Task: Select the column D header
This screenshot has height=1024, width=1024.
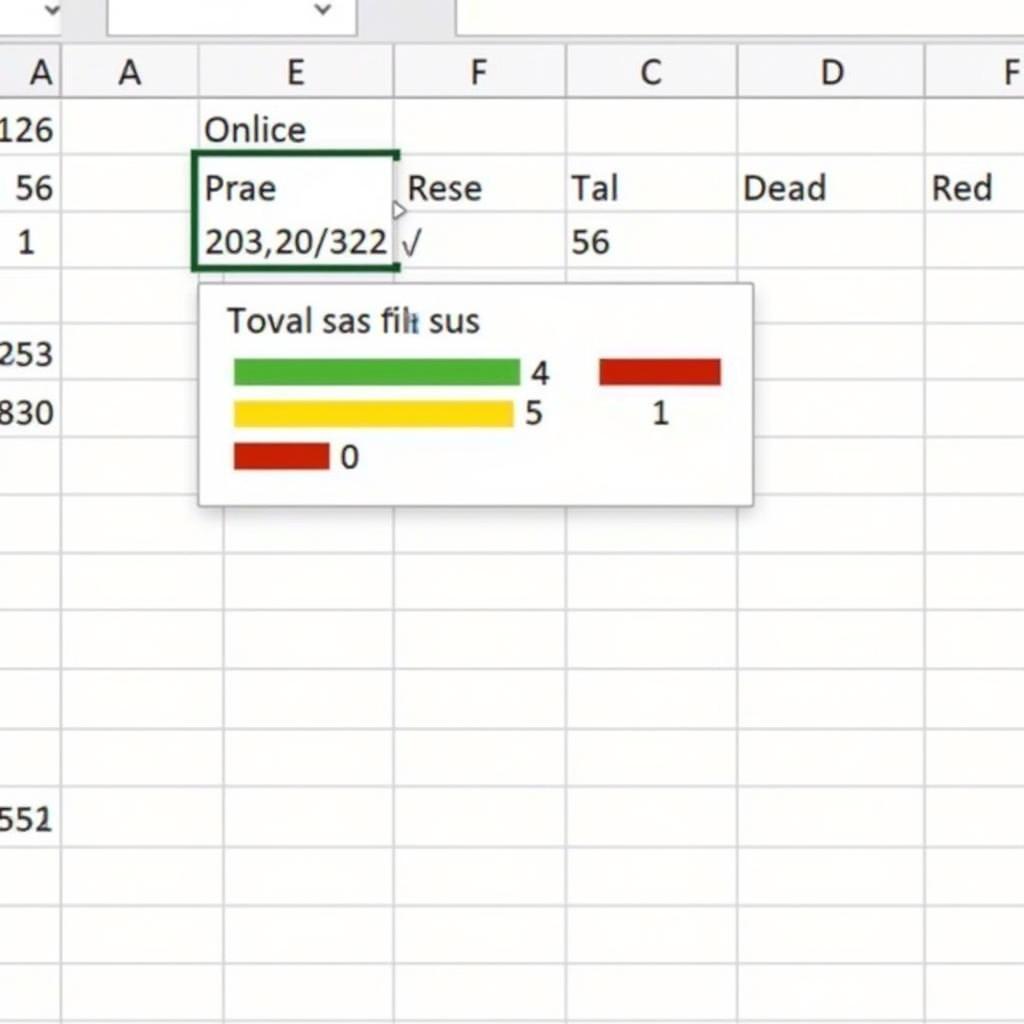Action: 831,72
